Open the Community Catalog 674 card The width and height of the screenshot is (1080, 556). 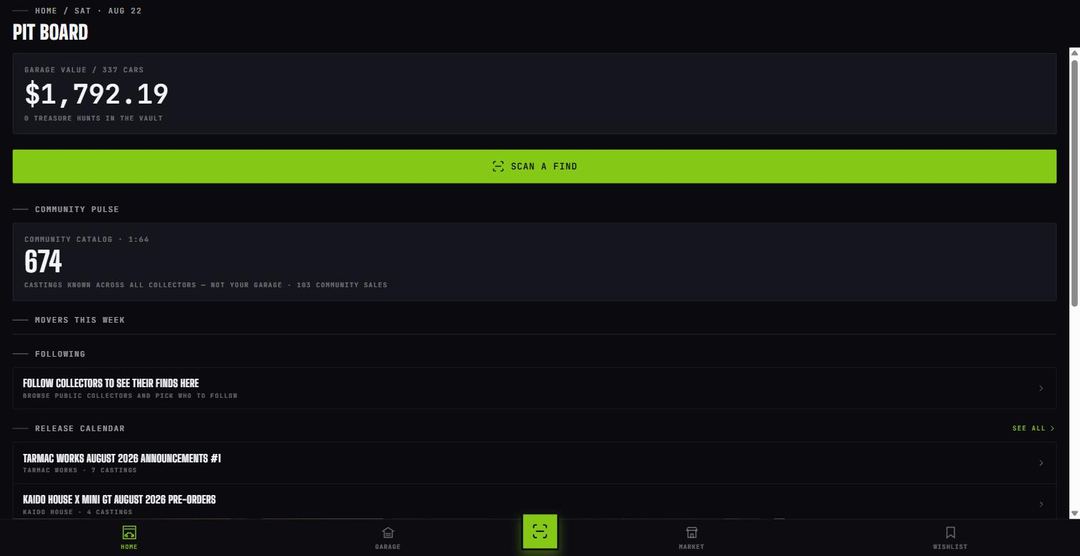click(x=534, y=262)
